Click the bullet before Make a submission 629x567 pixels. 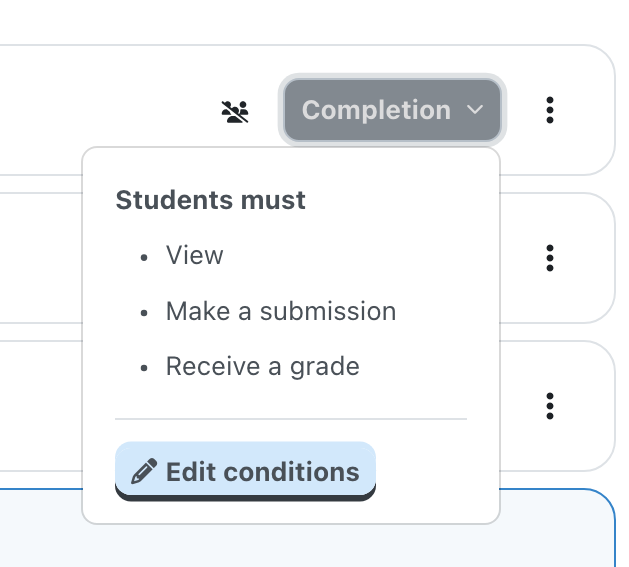pyautogui.click(x=144, y=313)
